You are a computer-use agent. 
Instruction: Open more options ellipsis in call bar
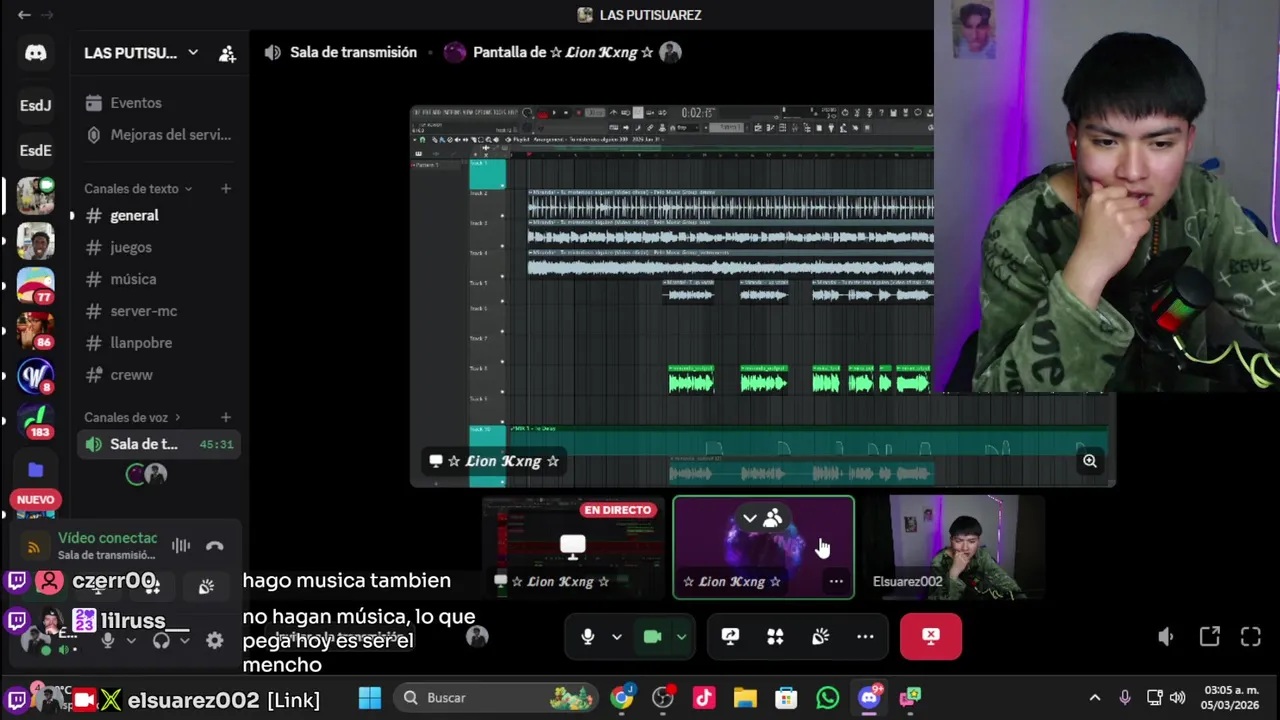pyautogui.click(x=865, y=636)
